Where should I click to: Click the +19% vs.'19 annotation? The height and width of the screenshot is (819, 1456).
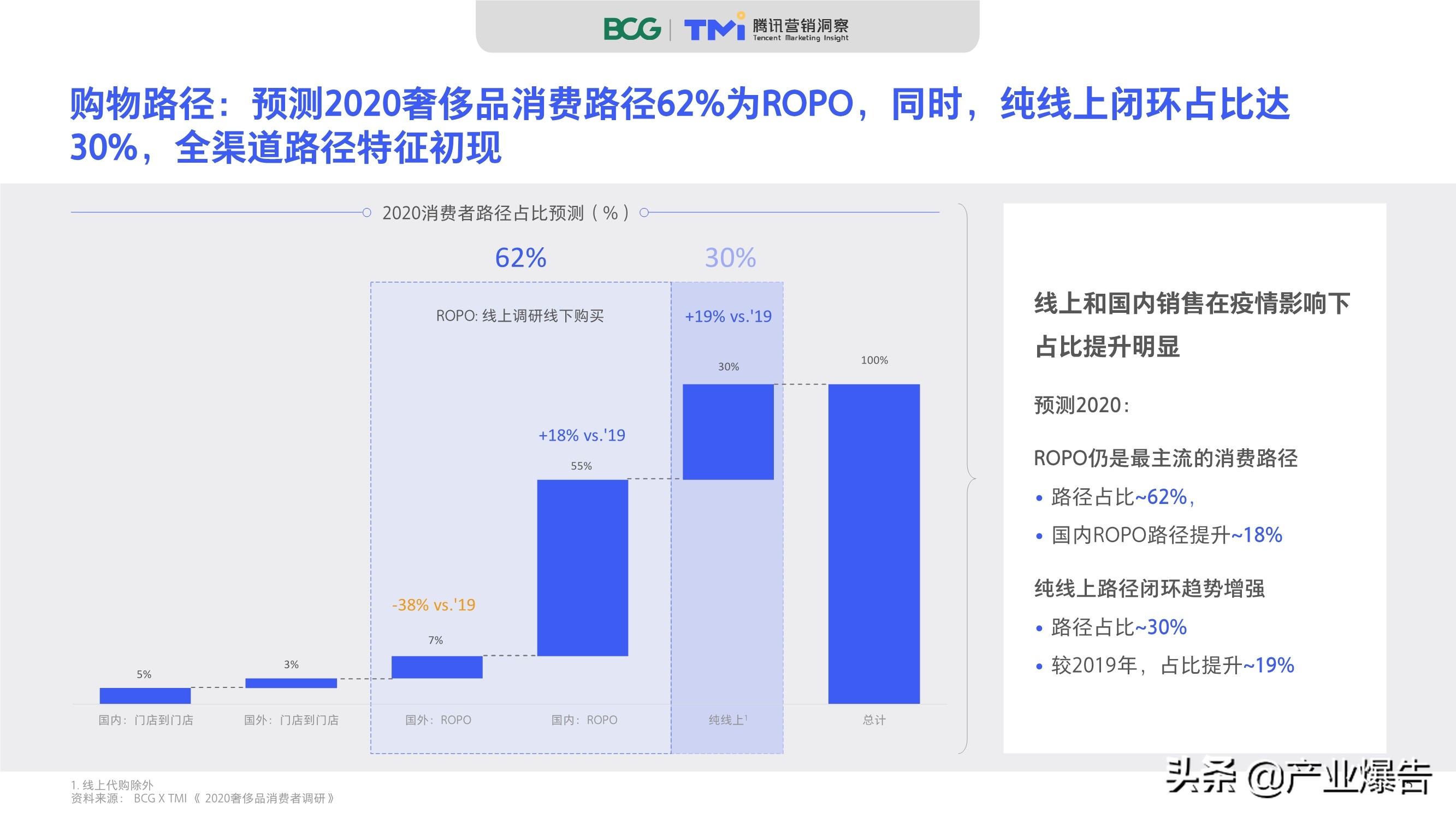(728, 317)
